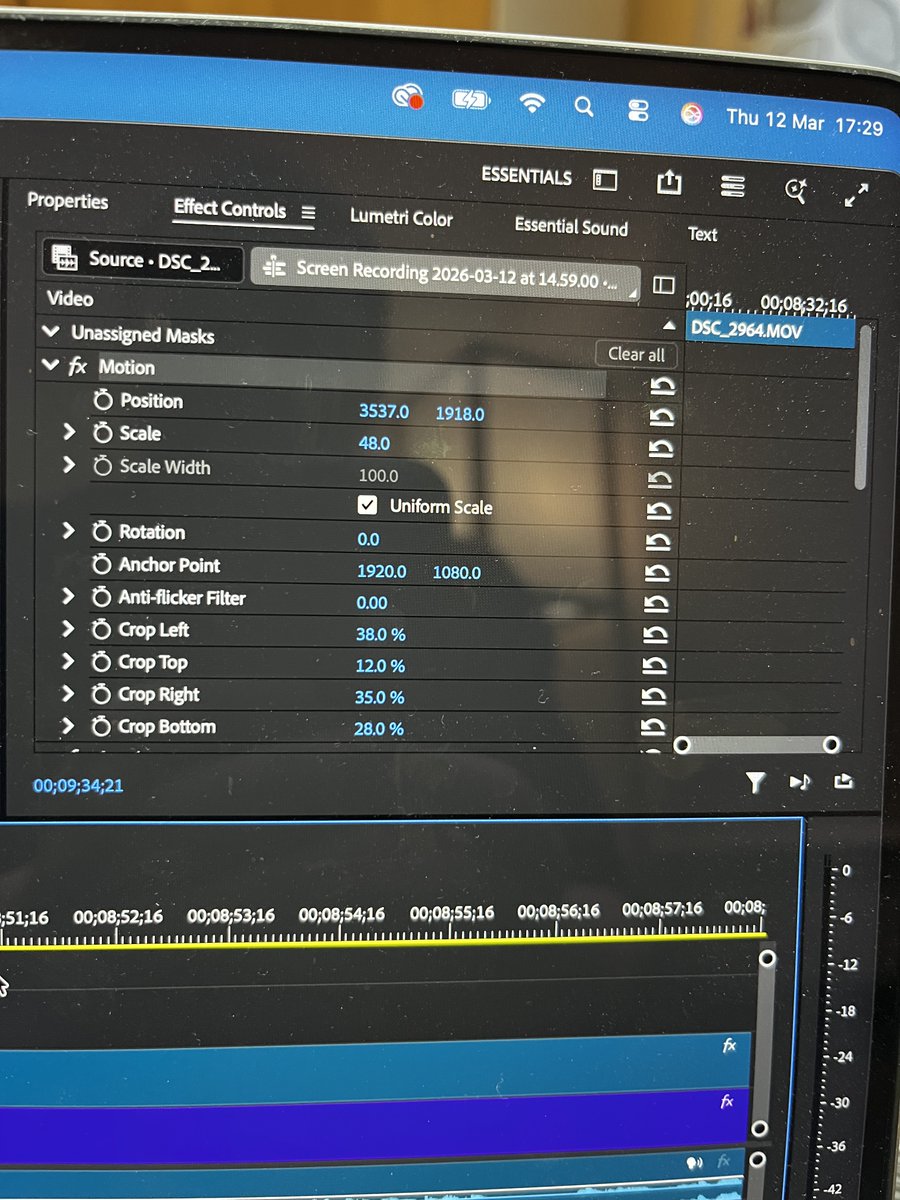
Task: Open the Effect Controls panel menu icon
Action: pyautogui.click(x=307, y=213)
